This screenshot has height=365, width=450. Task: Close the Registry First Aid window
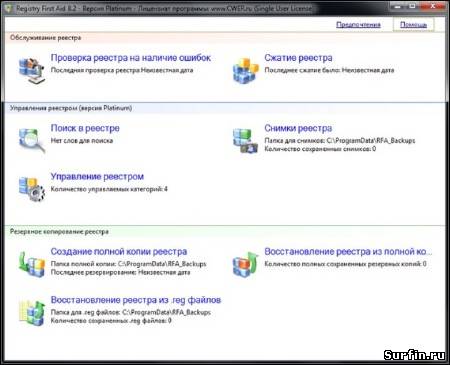(432, 6)
